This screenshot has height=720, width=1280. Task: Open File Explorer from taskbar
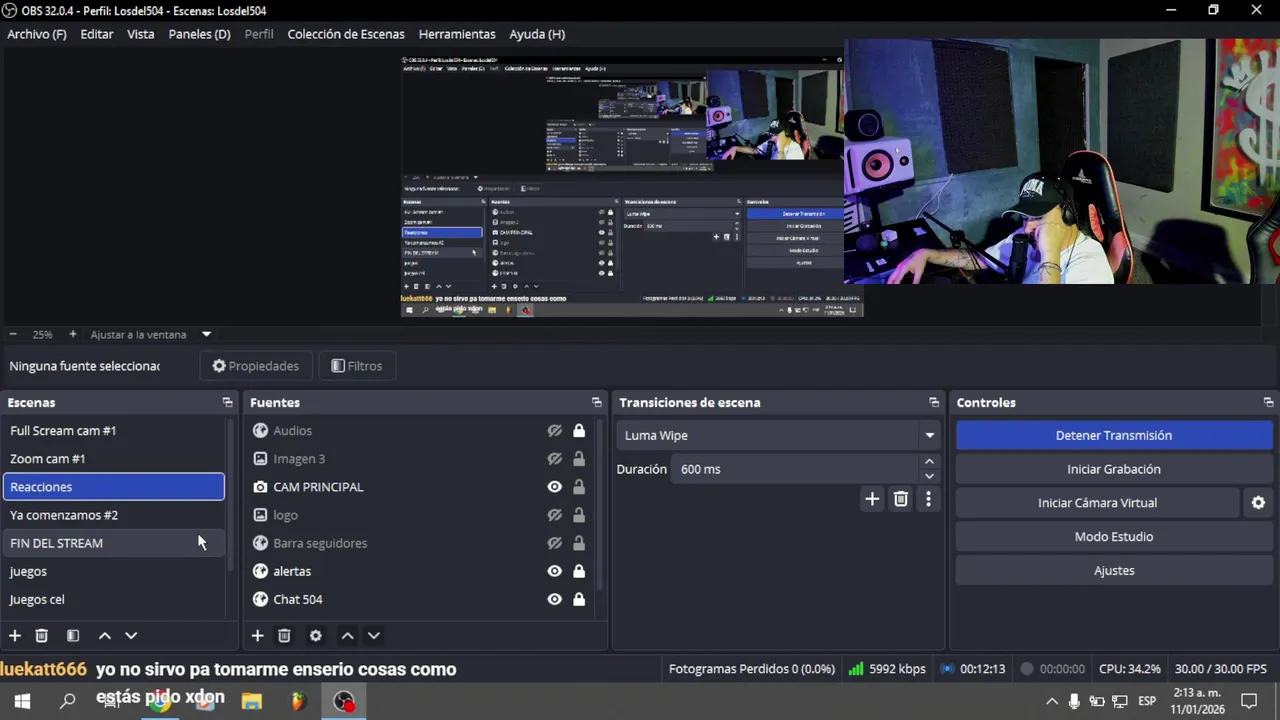252,701
